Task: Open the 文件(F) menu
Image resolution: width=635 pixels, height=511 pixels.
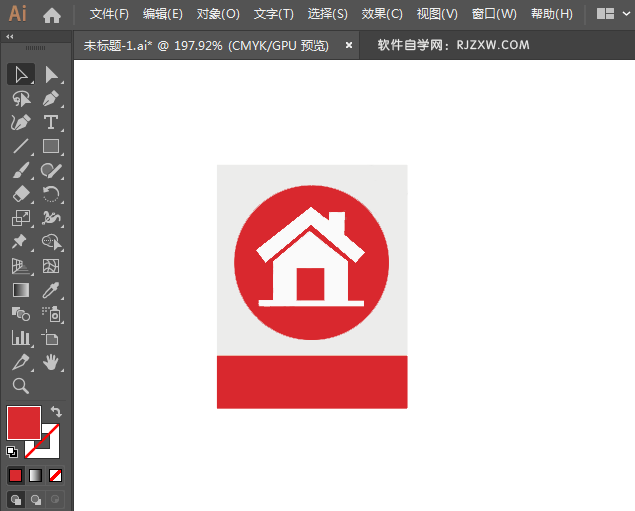Action: tap(109, 14)
